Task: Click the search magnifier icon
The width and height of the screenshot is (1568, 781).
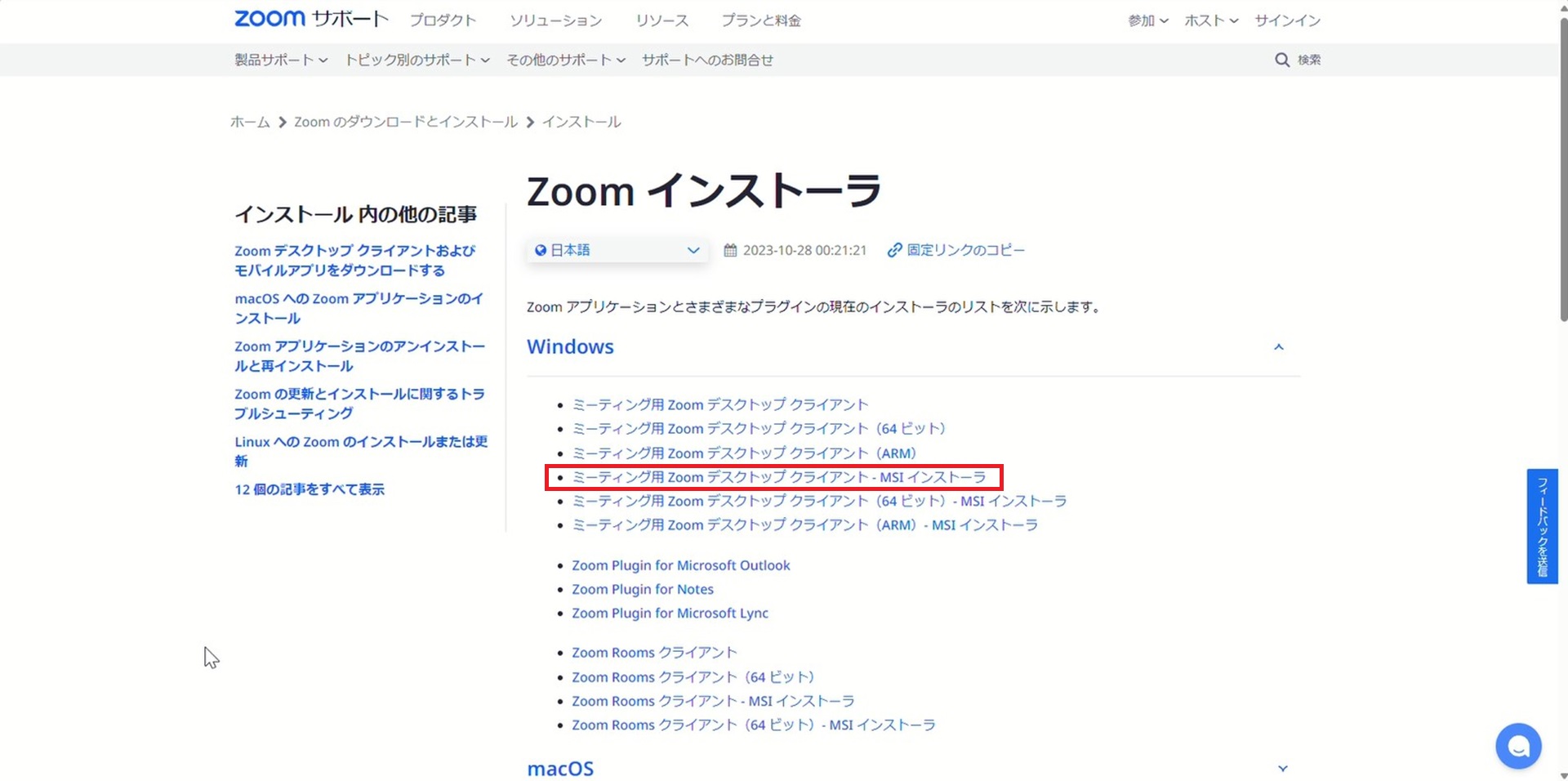Action: [x=1282, y=60]
